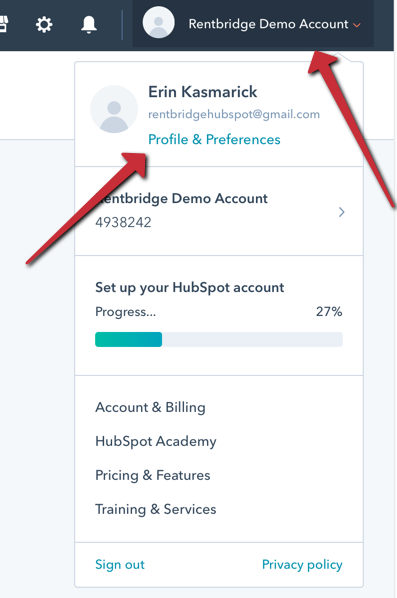Viewport: 397px width, 598px height.
Task: Click the marketplace icon in navbar
Action: click(4, 24)
